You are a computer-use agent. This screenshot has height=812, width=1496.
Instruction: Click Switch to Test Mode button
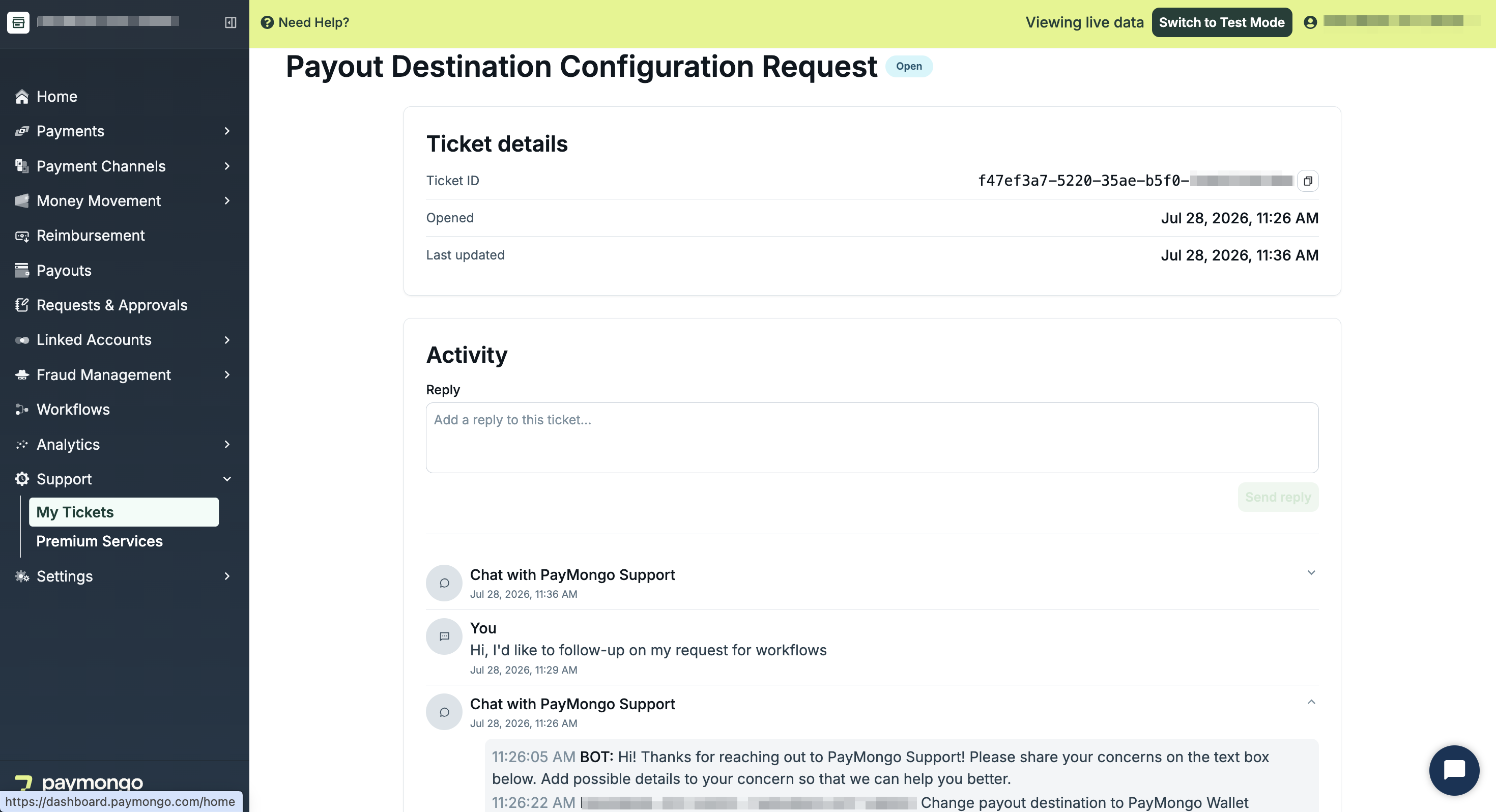pos(1222,23)
